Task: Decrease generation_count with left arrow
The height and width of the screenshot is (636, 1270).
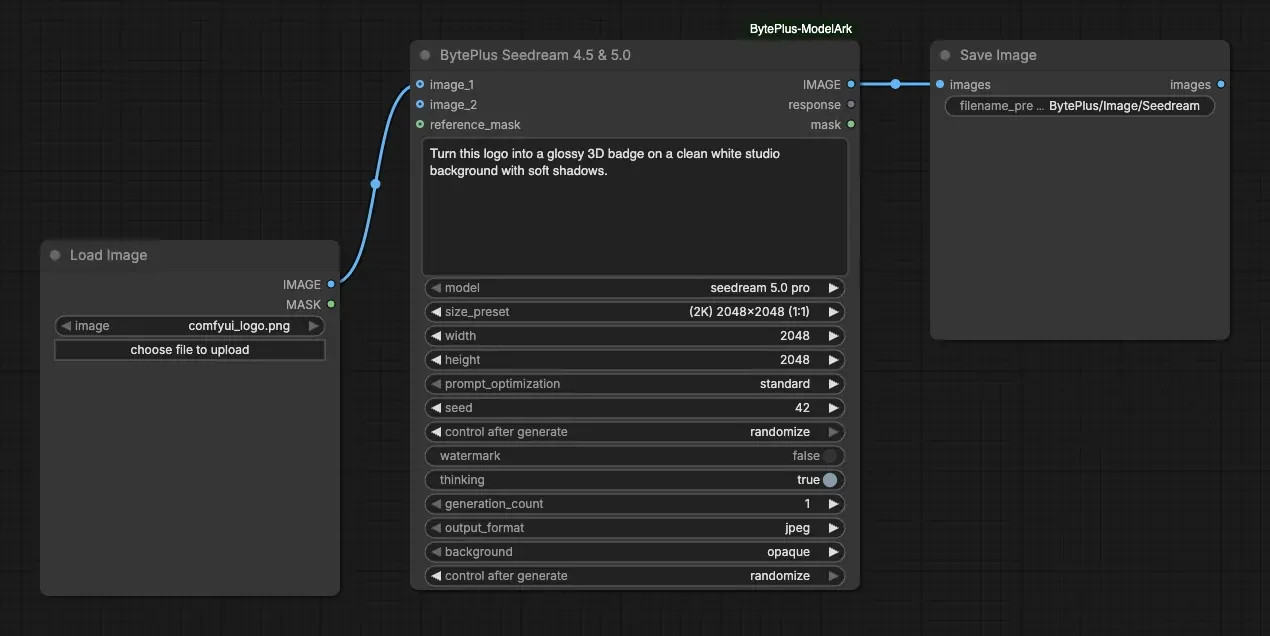Action: pyautogui.click(x=436, y=504)
